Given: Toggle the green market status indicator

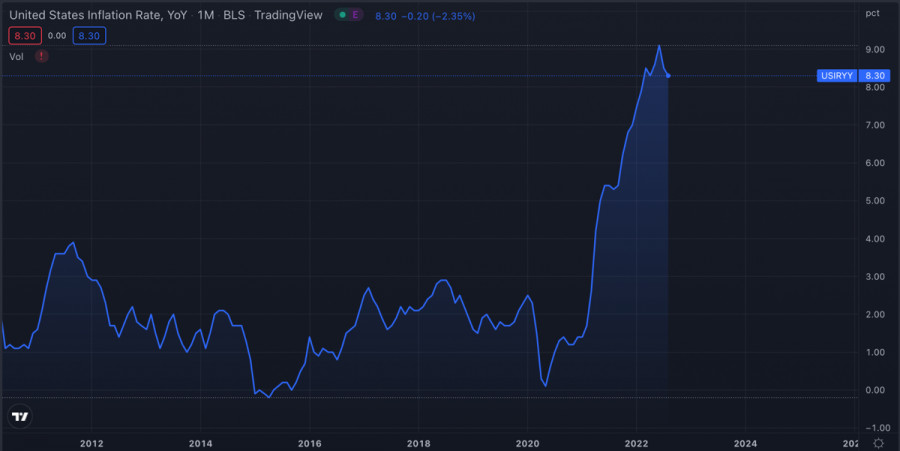Looking at the screenshot, I should (x=341, y=16).
